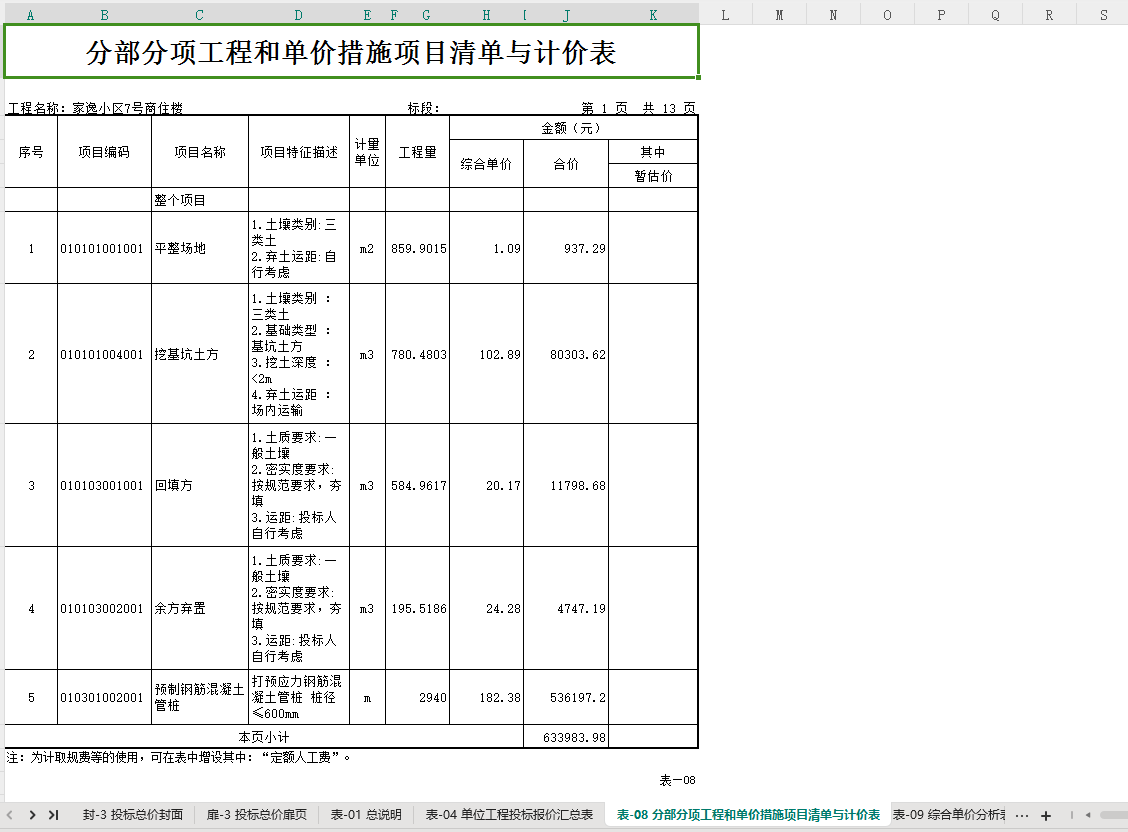Select the 表-01 总说明 sheet tab
The height and width of the screenshot is (832, 1128).
pyautogui.click(x=366, y=815)
